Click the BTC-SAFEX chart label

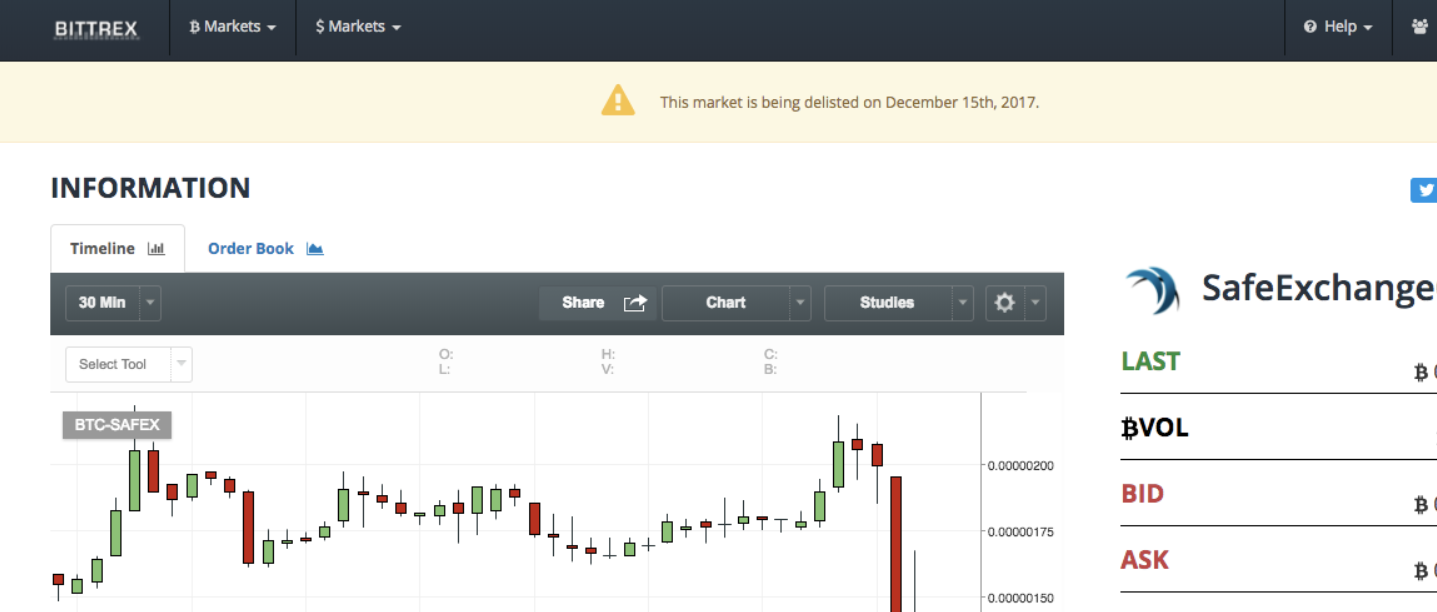[117, 425]
